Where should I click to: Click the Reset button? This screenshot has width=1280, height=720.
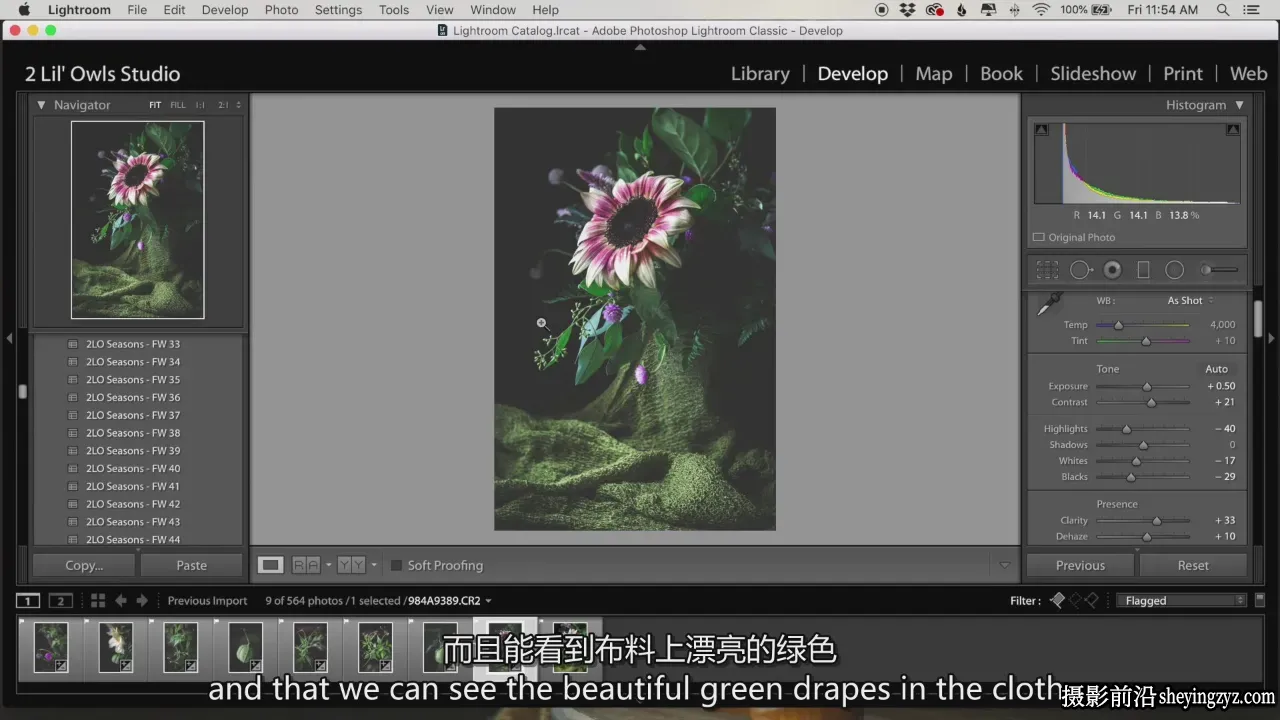point(1193,565)
